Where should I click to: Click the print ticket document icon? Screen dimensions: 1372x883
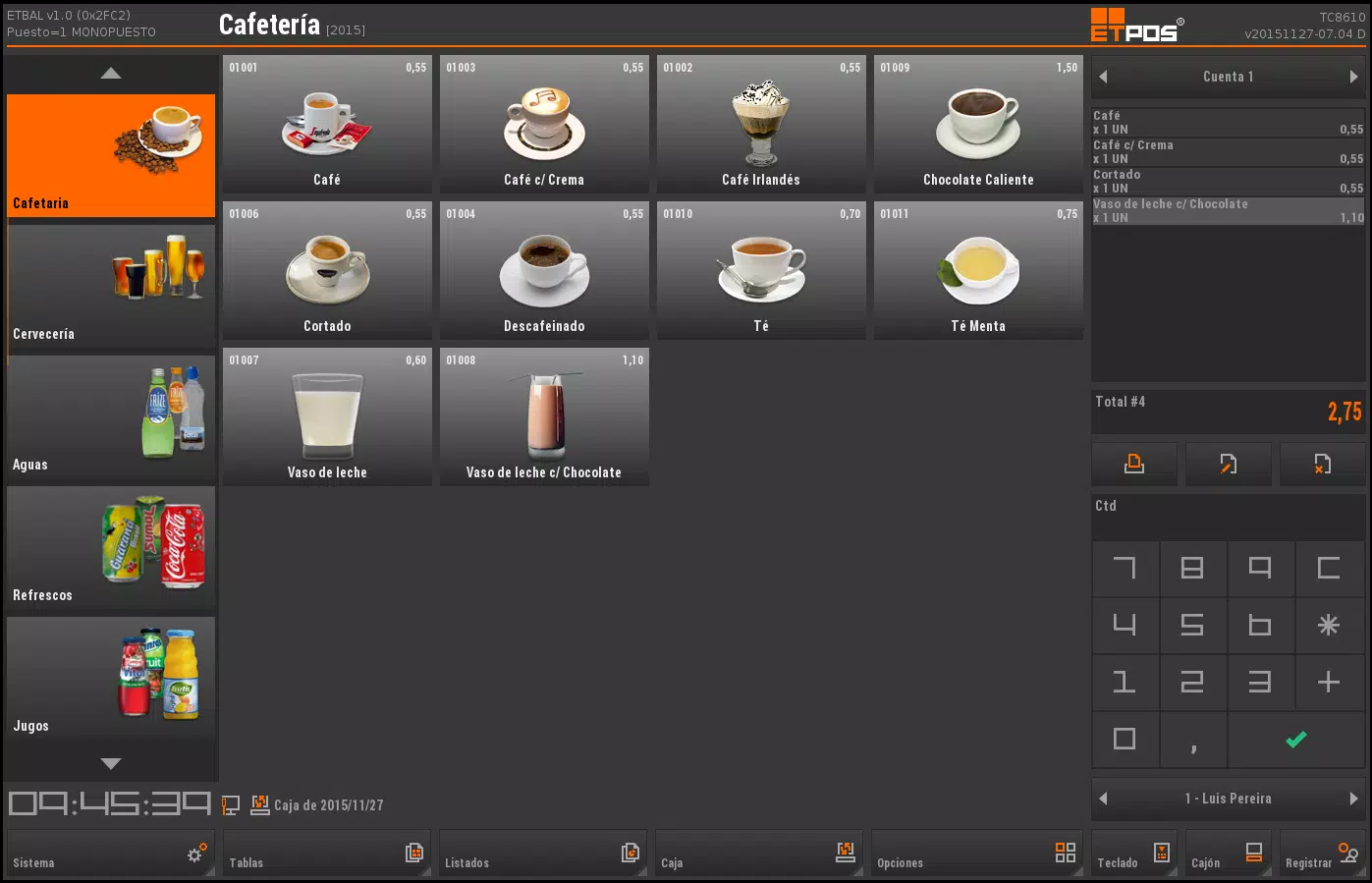pos(1134,464)
